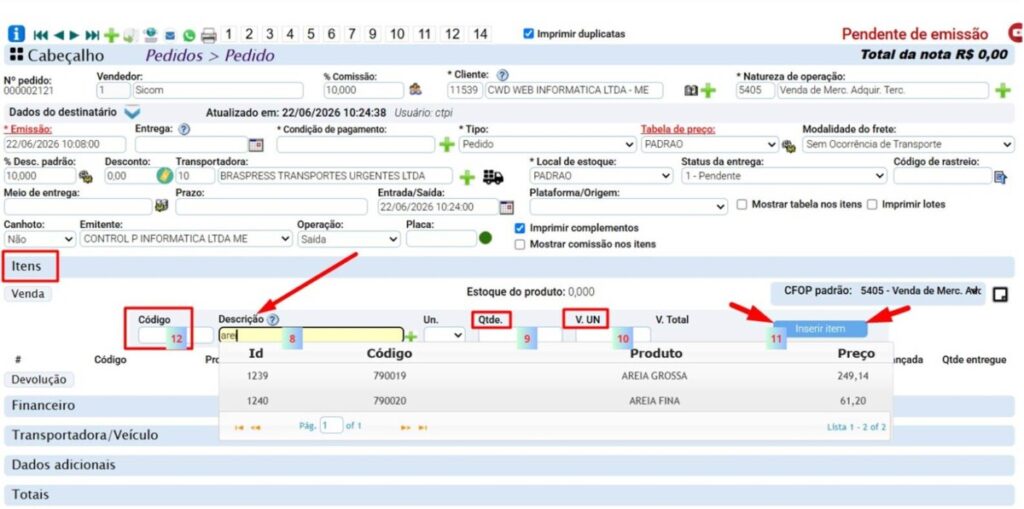Open the Un. unit dropdown
Viewport: 1024px width, 509px height.
(444, 335)
